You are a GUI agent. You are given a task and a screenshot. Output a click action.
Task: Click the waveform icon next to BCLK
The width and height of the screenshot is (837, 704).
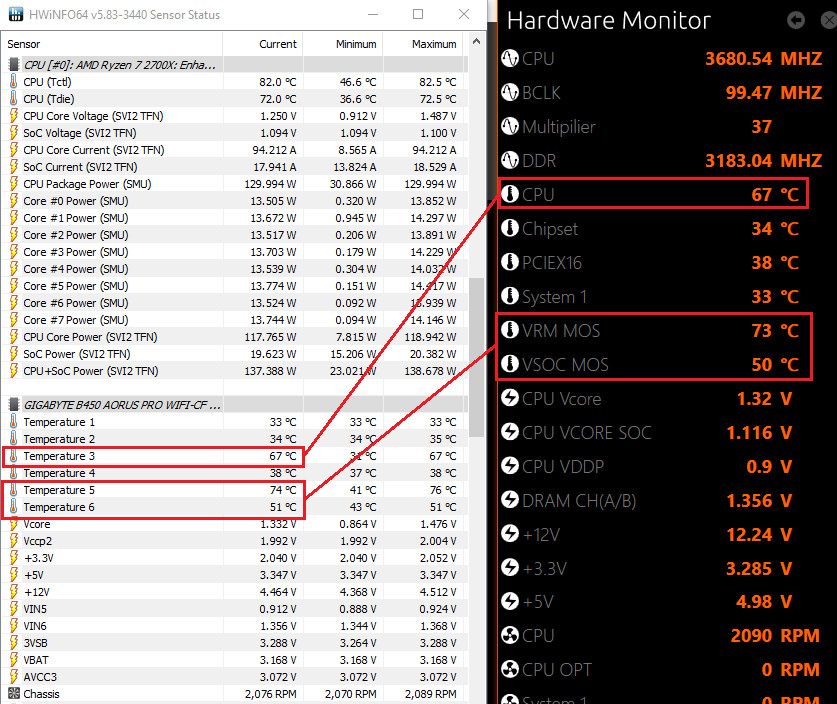(x=510, y=93)
